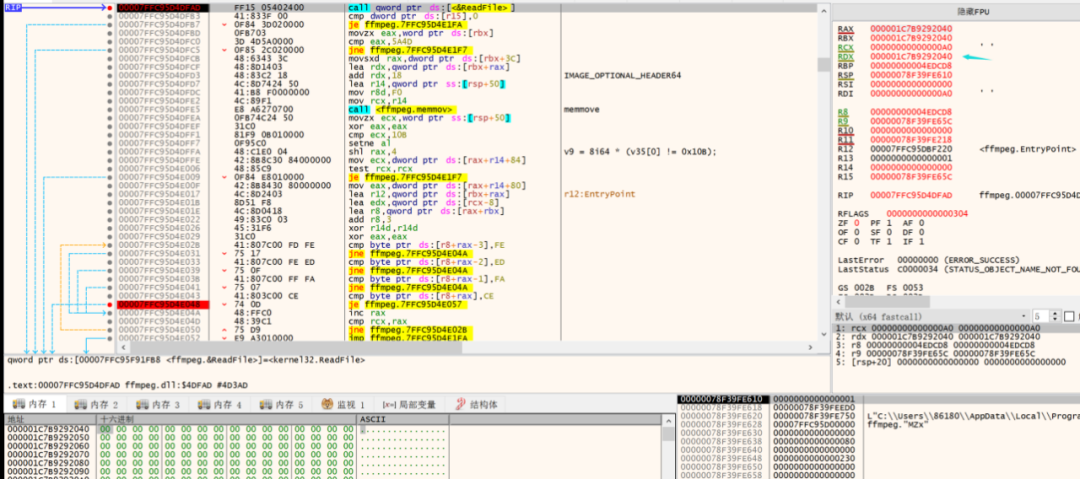This screenshot has height=479, width=1080.
Task: Toggle the red breakpoint dot at 00007FFC95D4DFAD
Action: [110, 8]
